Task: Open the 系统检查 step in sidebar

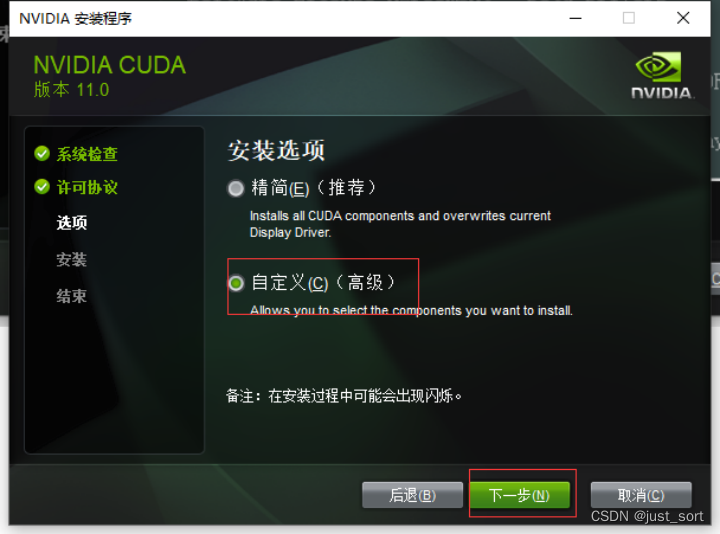Action: (87, 154)
